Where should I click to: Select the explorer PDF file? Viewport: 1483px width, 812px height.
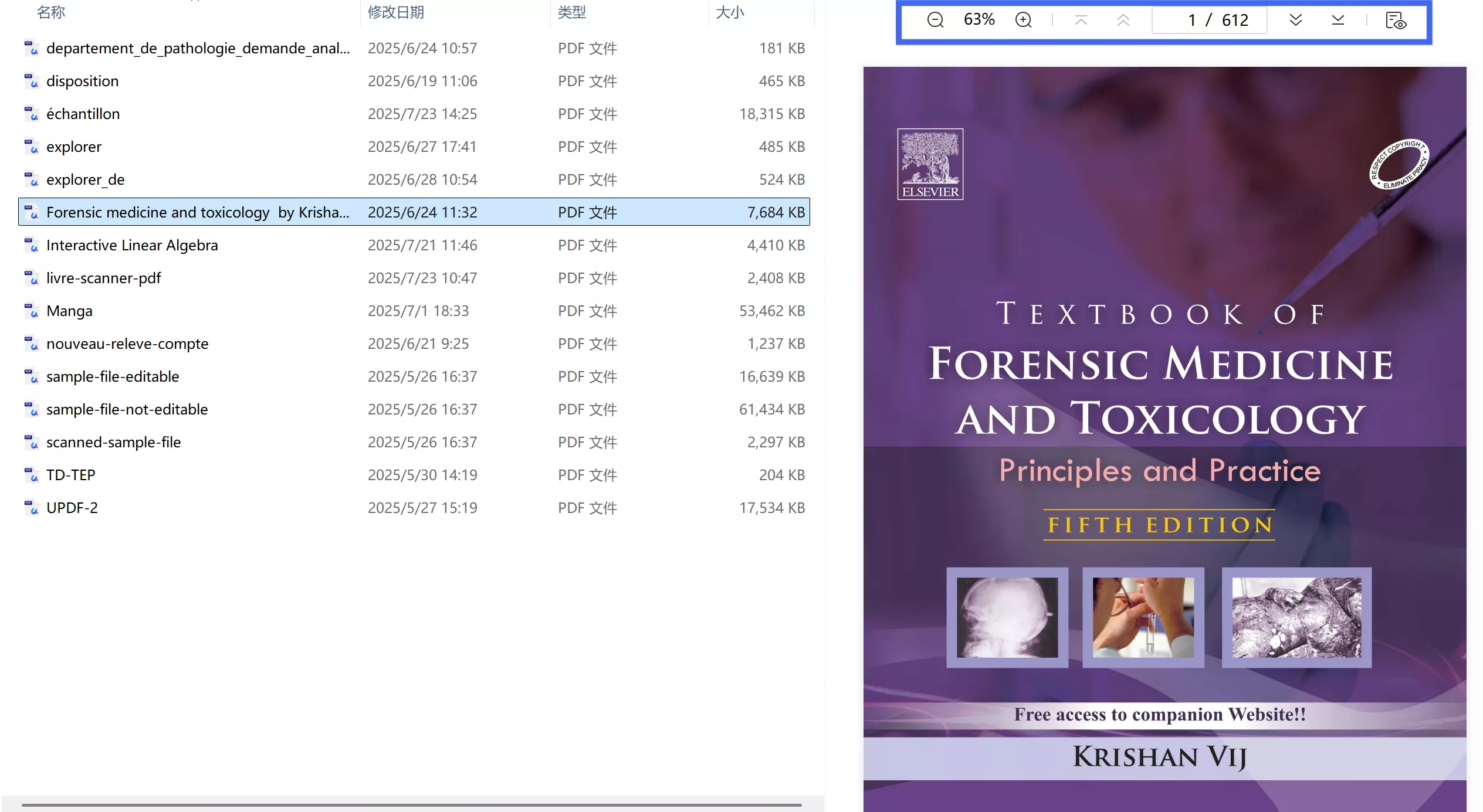click(x=414, y=147)
